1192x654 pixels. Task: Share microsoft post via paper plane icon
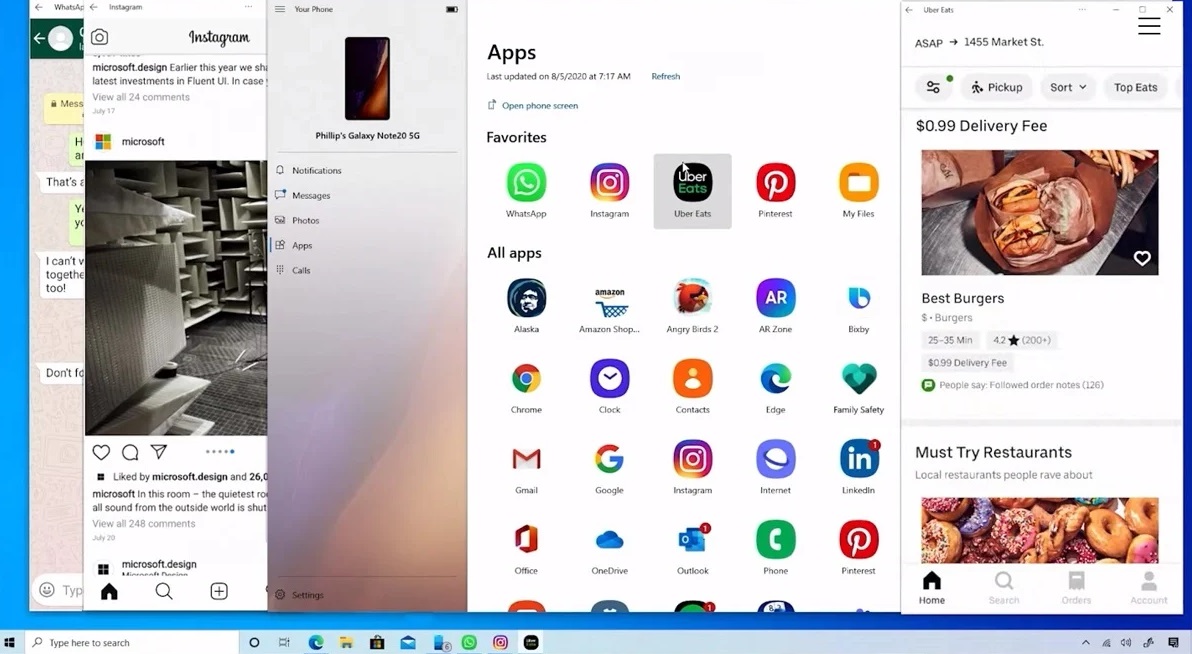159,452
